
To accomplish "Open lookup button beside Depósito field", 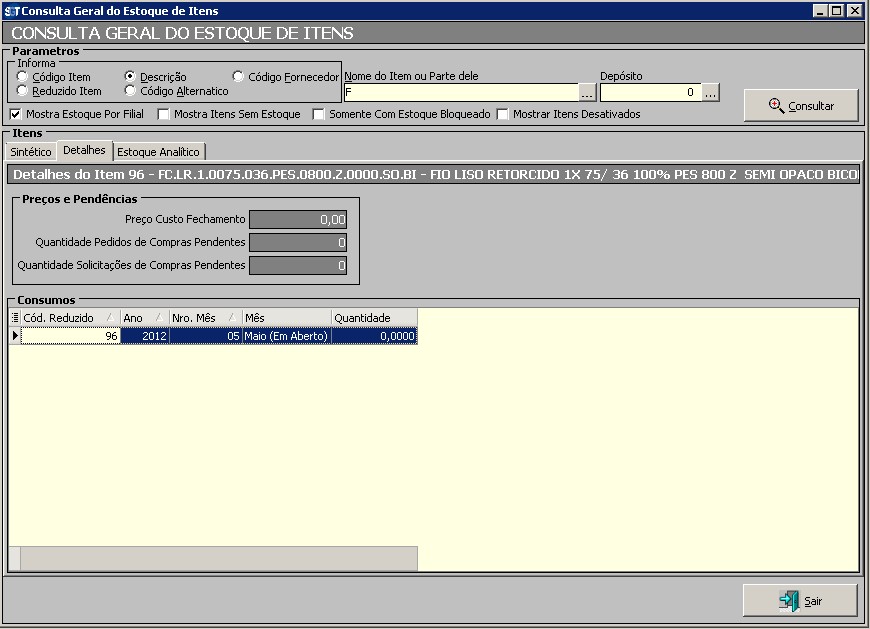I will 710,92.
